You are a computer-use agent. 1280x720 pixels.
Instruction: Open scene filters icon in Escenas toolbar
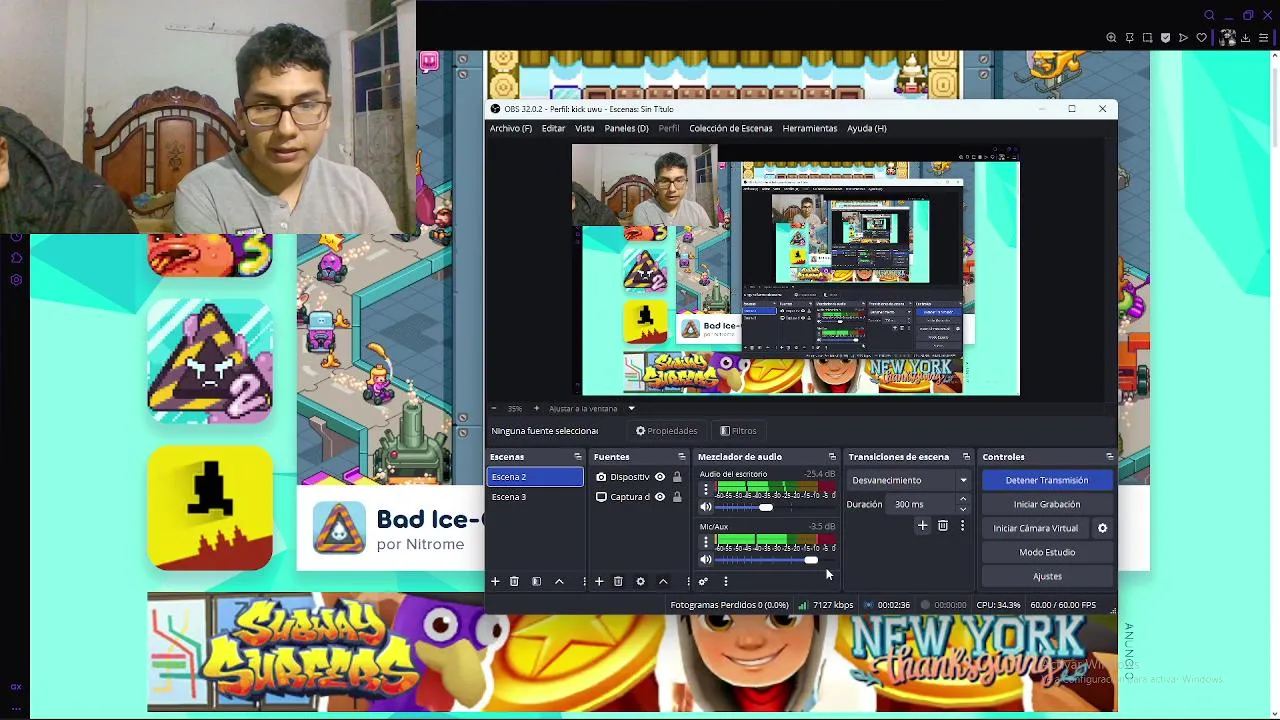tap(536, 581)
